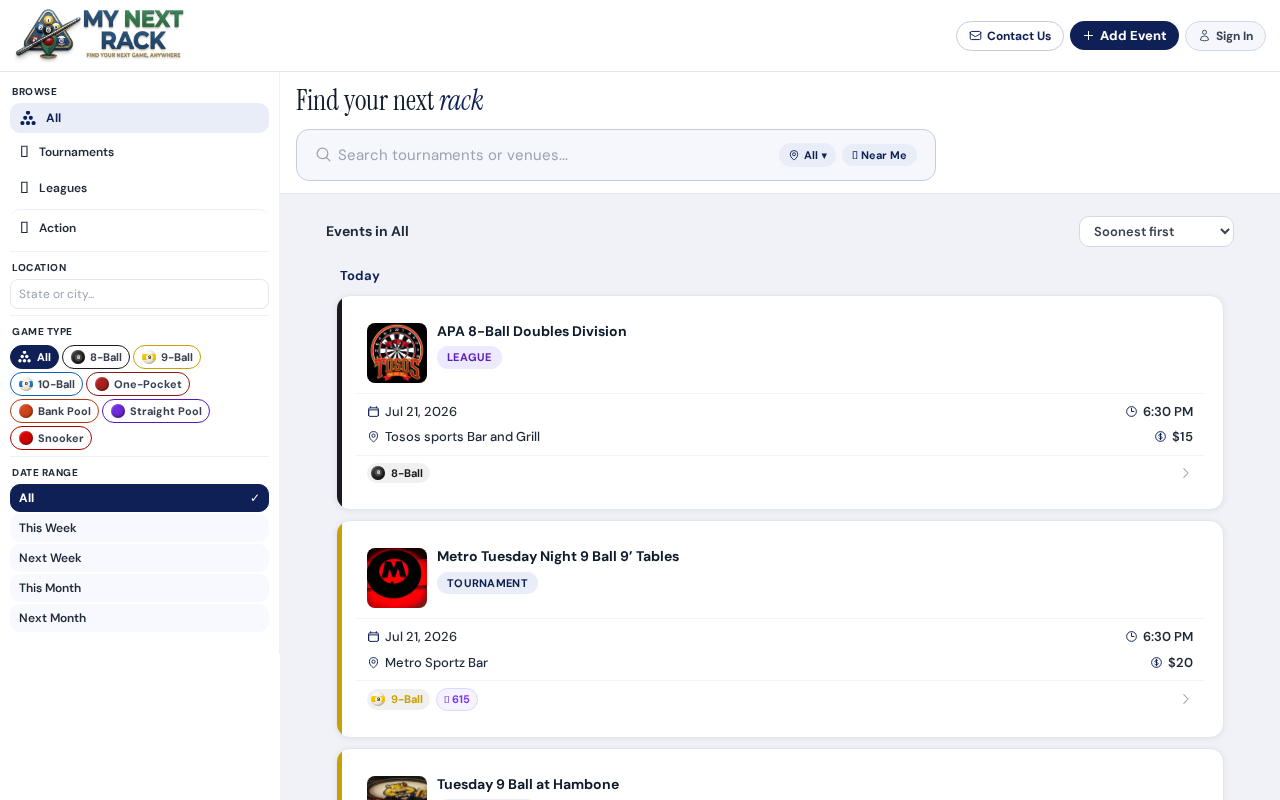Screen dimensions: 1280x800
Task: Click plus icon in Add Event
Action: [x=1089, y=36]
